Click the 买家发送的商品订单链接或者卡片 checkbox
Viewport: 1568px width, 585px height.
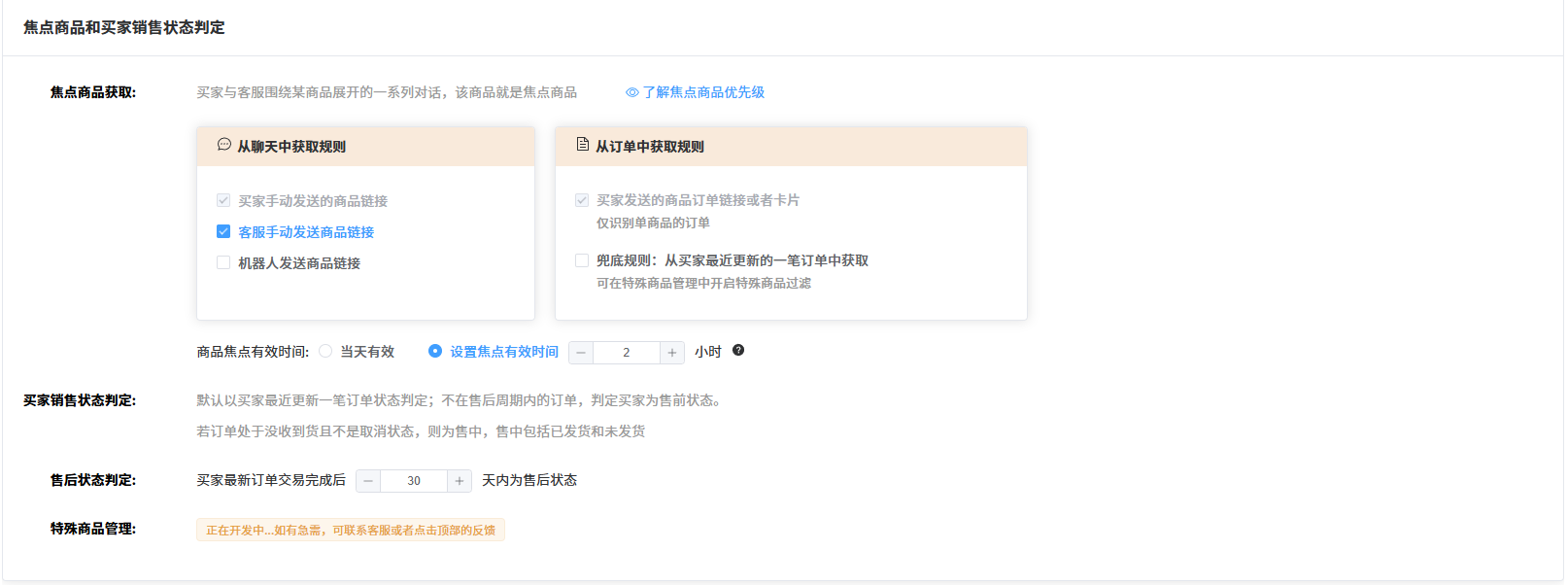coord(582,200)
